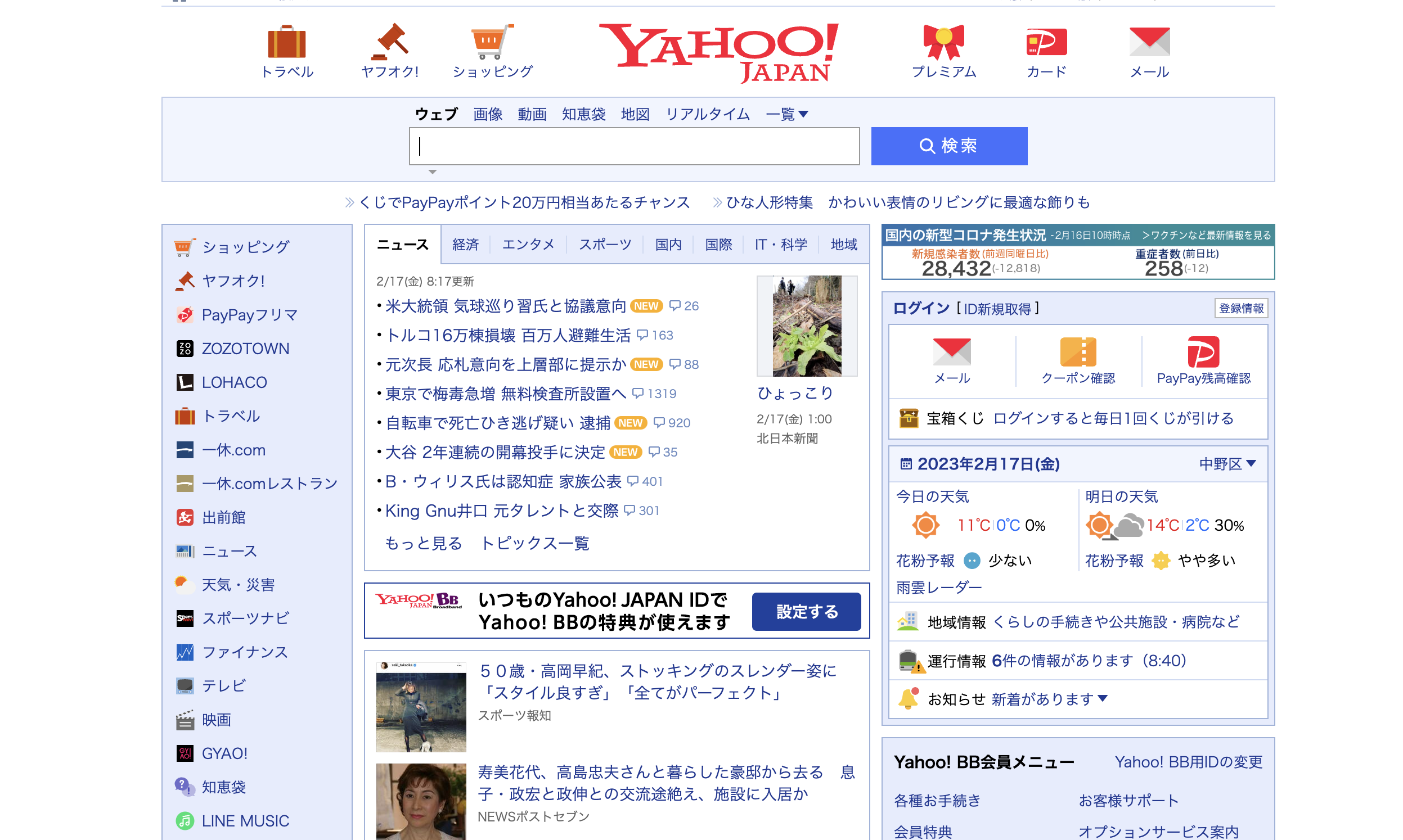Click the もっと見る link under news

(x=424, y=543)
